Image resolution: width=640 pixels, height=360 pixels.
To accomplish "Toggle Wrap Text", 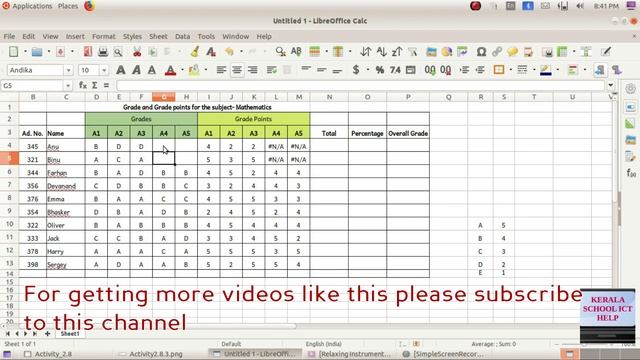I will pyautogui.click(x=271, y=70).
